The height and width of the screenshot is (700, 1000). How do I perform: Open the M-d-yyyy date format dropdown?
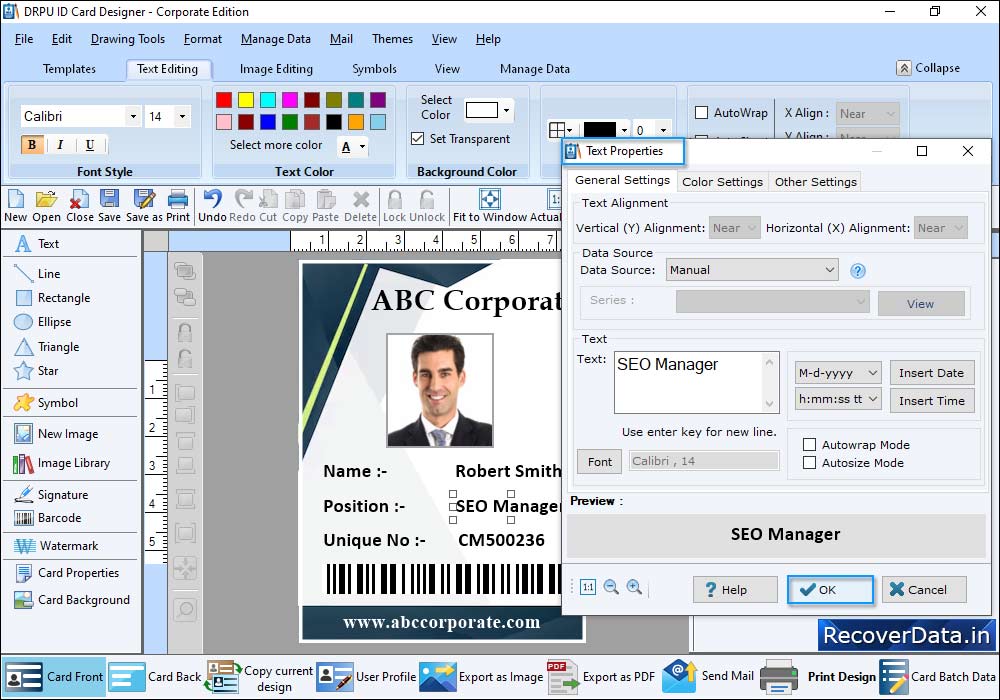coord(838,372)
